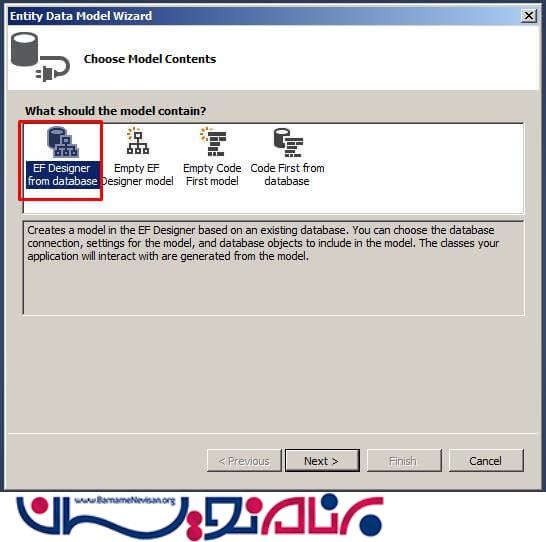Click the "What should the model contain?" label
546x542 pixels.
(x=116, y=111)
